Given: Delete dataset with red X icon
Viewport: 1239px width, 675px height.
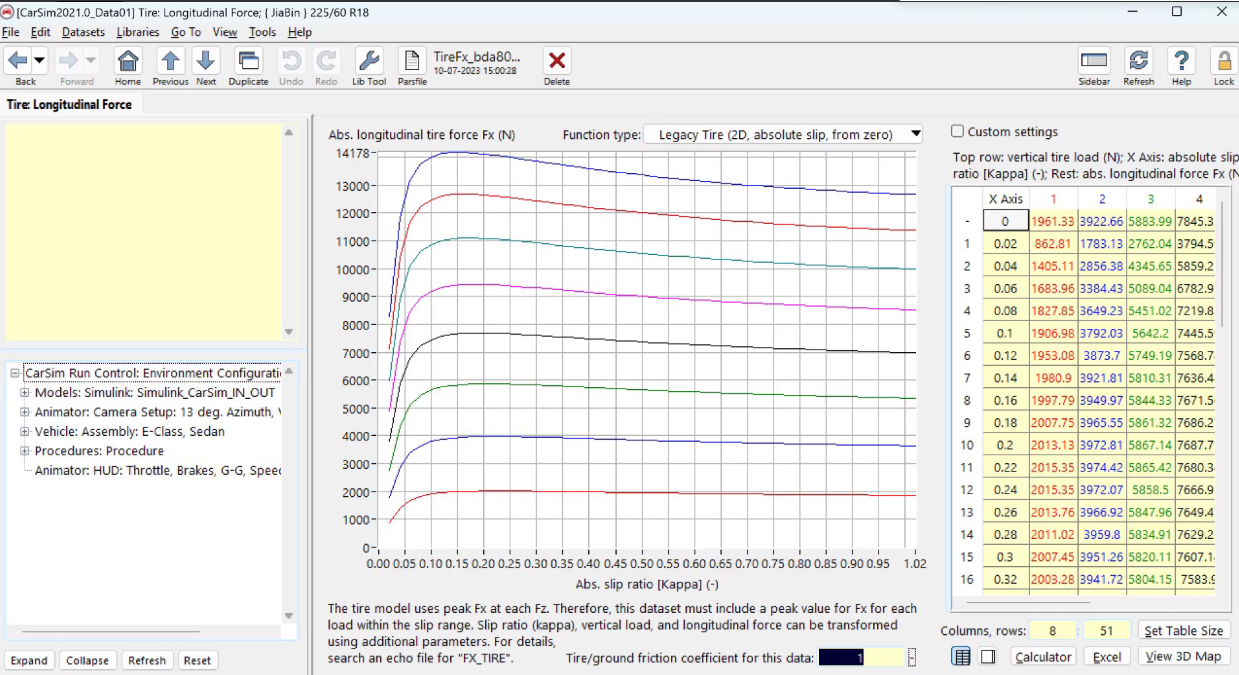Looking at the screenshot, I should (557, 61).
